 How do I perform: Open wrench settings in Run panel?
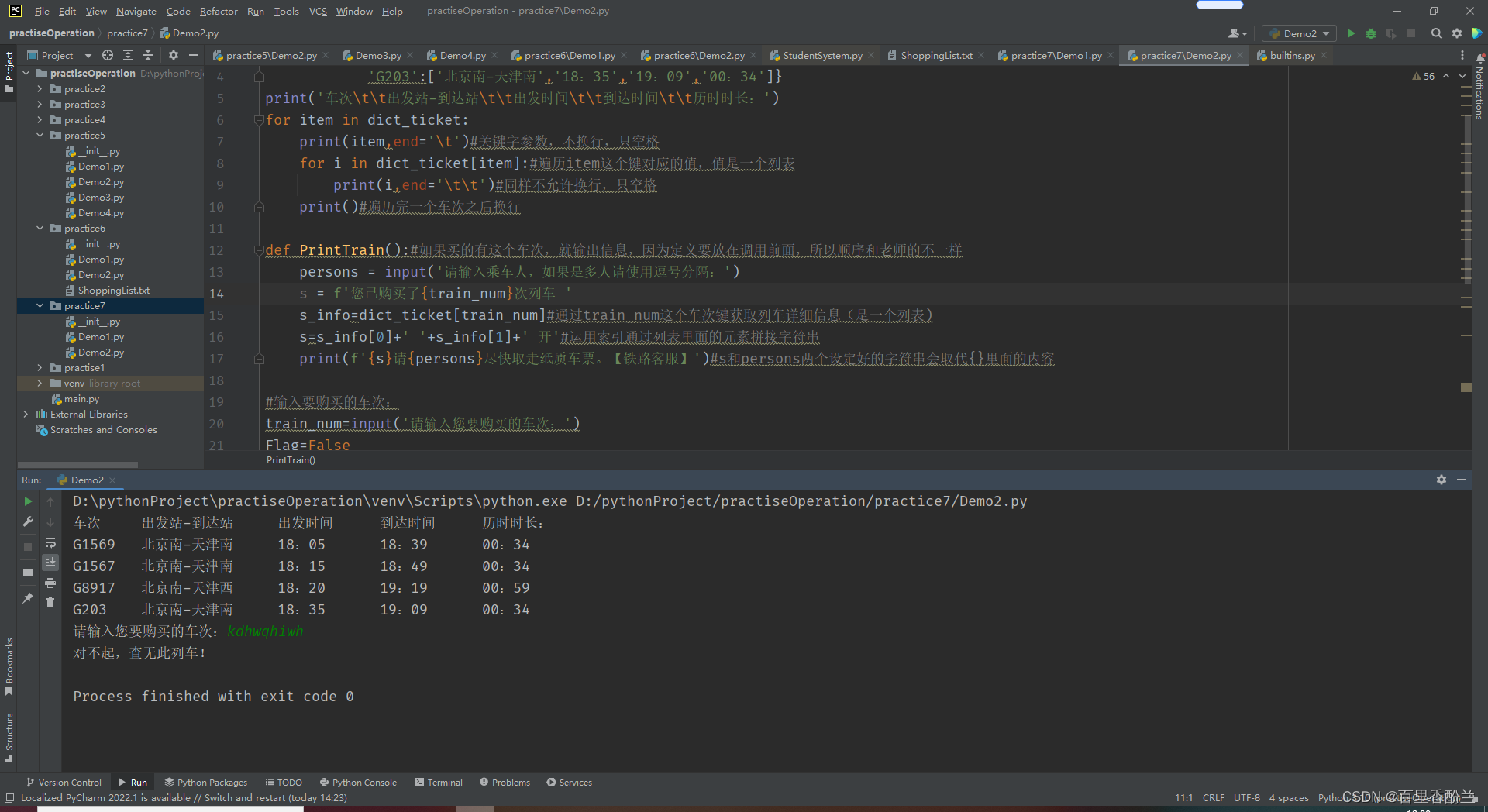pyautogui.click(x=29, y=522)
